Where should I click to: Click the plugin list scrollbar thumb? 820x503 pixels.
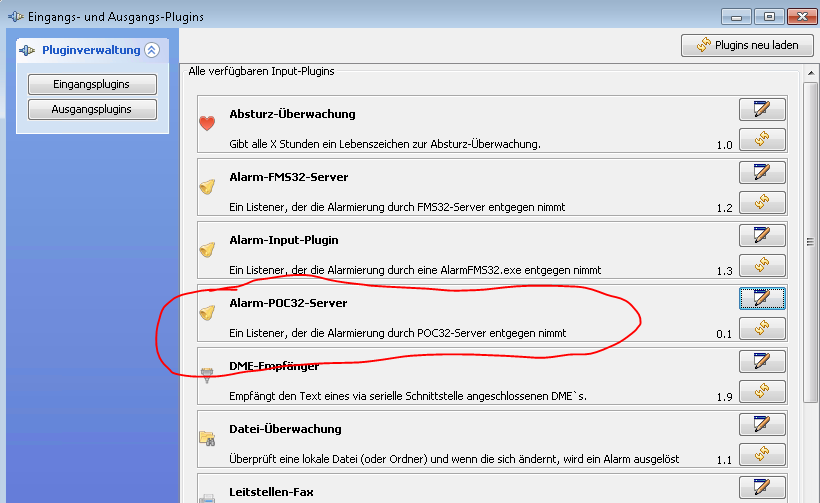pos(810,240)
